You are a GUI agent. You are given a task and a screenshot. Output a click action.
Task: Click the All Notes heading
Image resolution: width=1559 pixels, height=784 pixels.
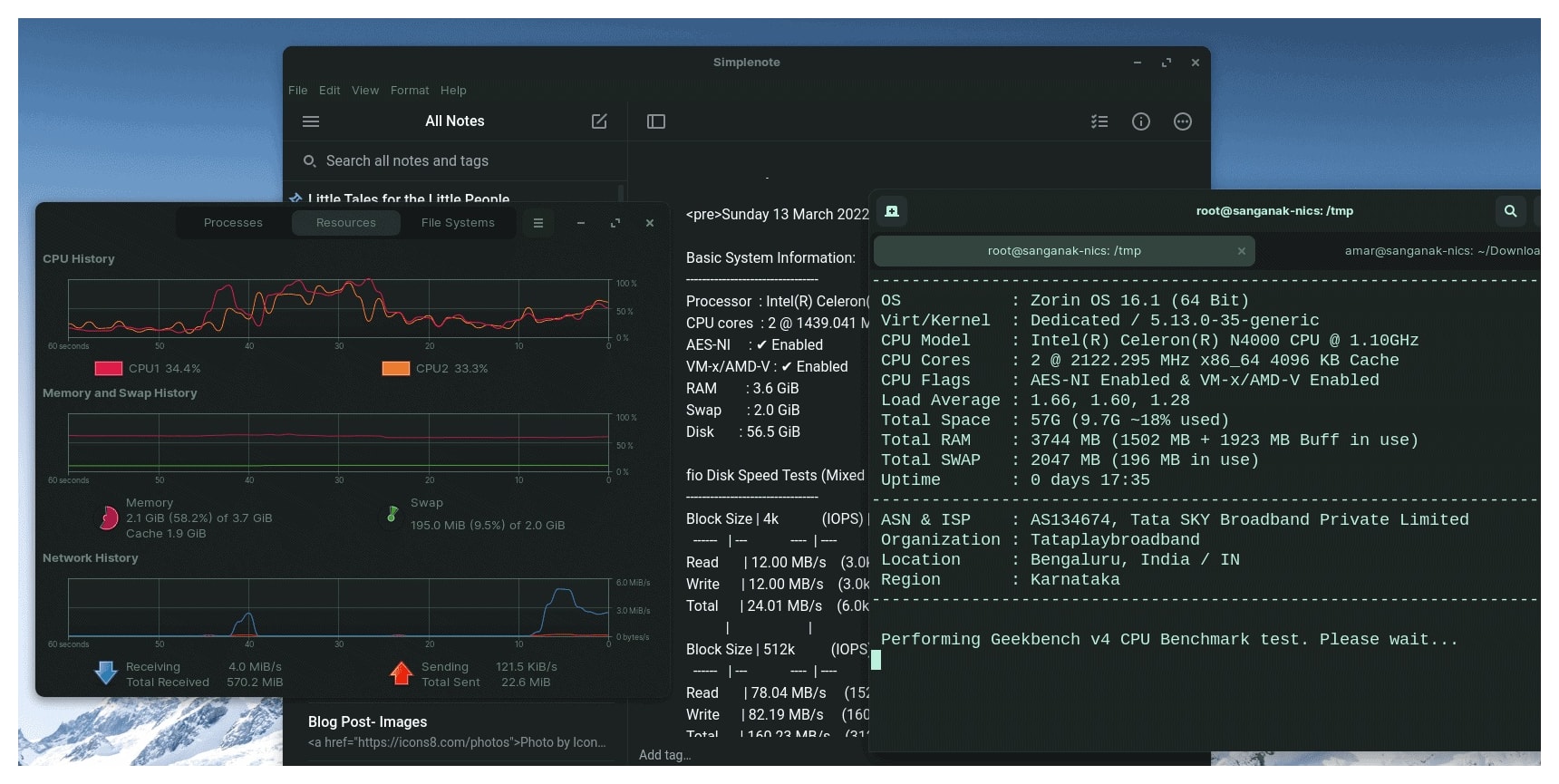(x=455, y=121)
